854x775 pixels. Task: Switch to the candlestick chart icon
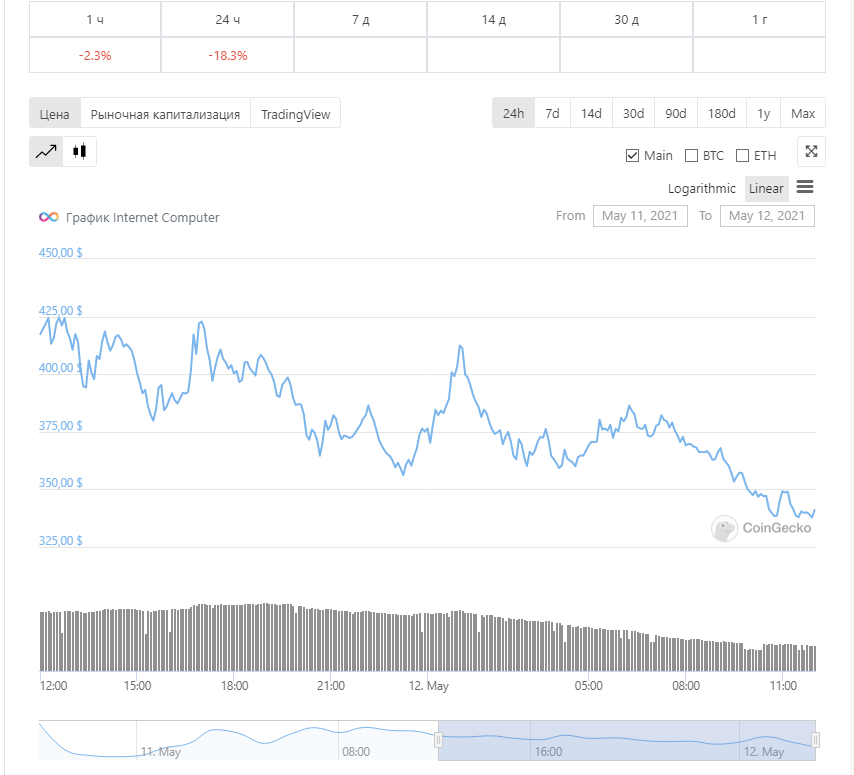point(80,151)
